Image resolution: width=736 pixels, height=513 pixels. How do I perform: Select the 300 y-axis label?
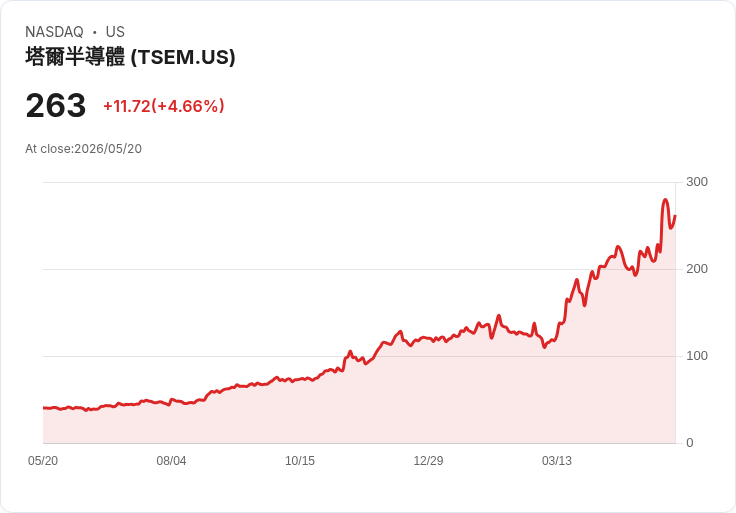697,182
